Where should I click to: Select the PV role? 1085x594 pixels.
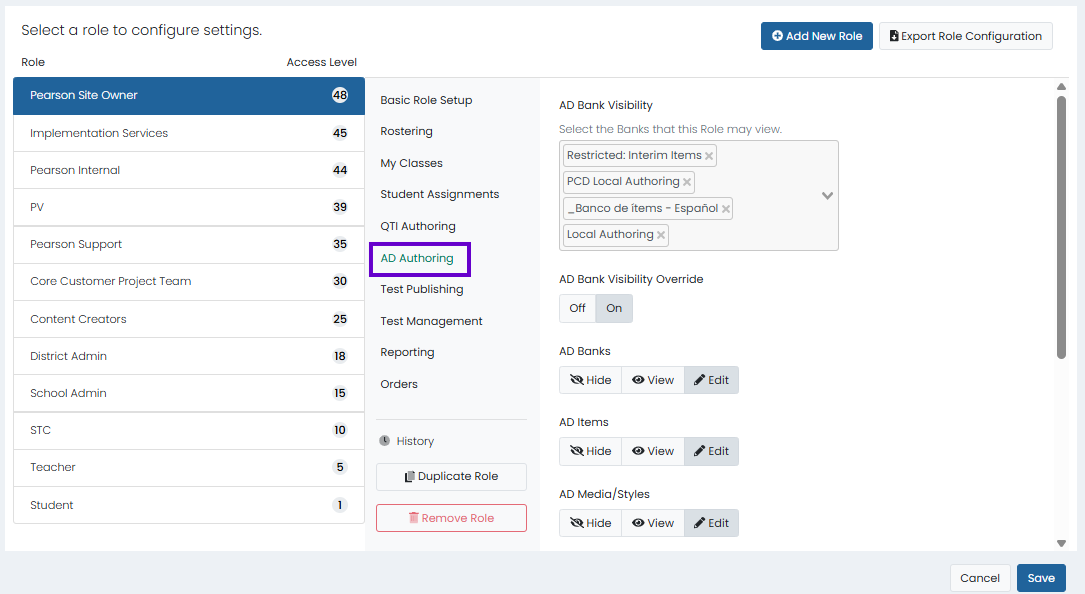pyautogui.click(x=189, y=207)
